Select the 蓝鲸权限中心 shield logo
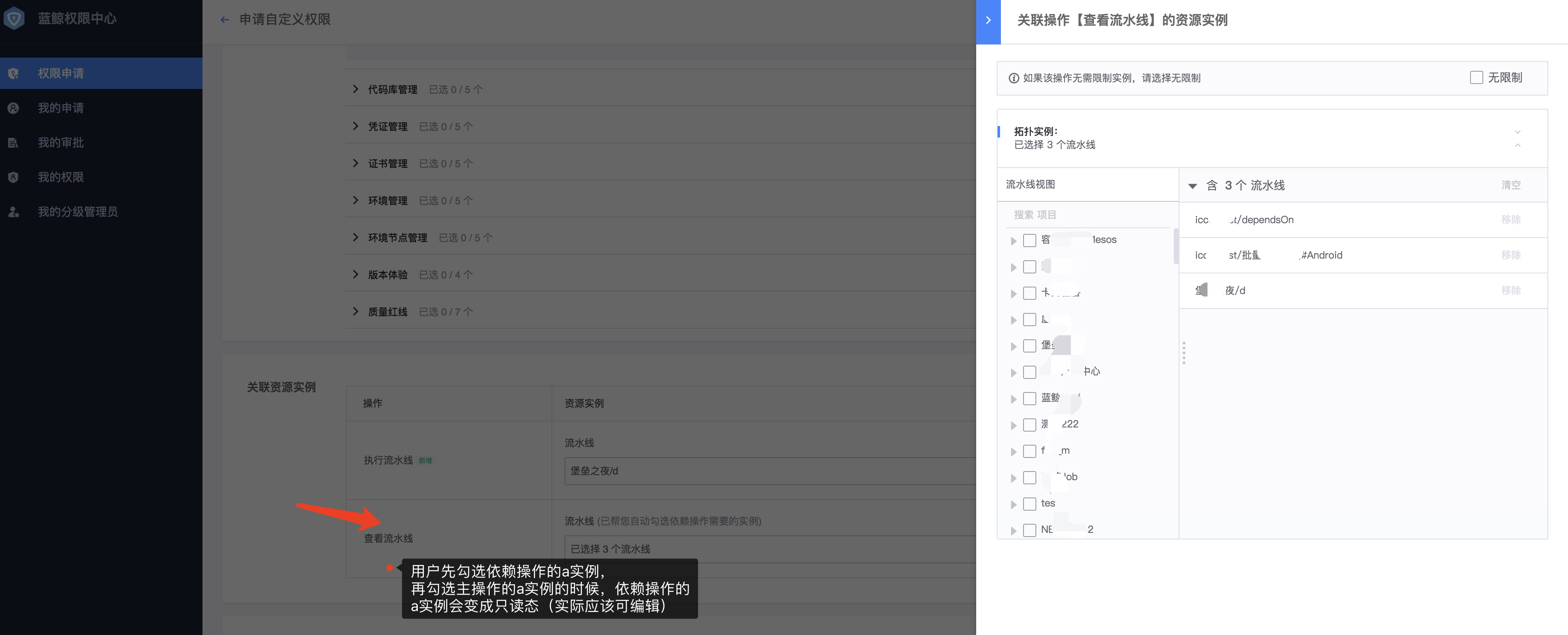 point(14,18)
